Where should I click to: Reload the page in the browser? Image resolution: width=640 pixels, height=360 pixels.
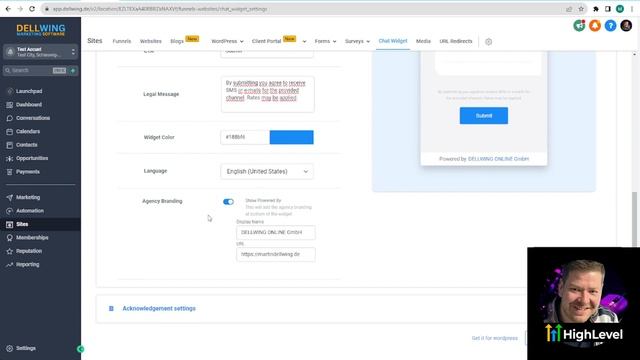[32, 9]
